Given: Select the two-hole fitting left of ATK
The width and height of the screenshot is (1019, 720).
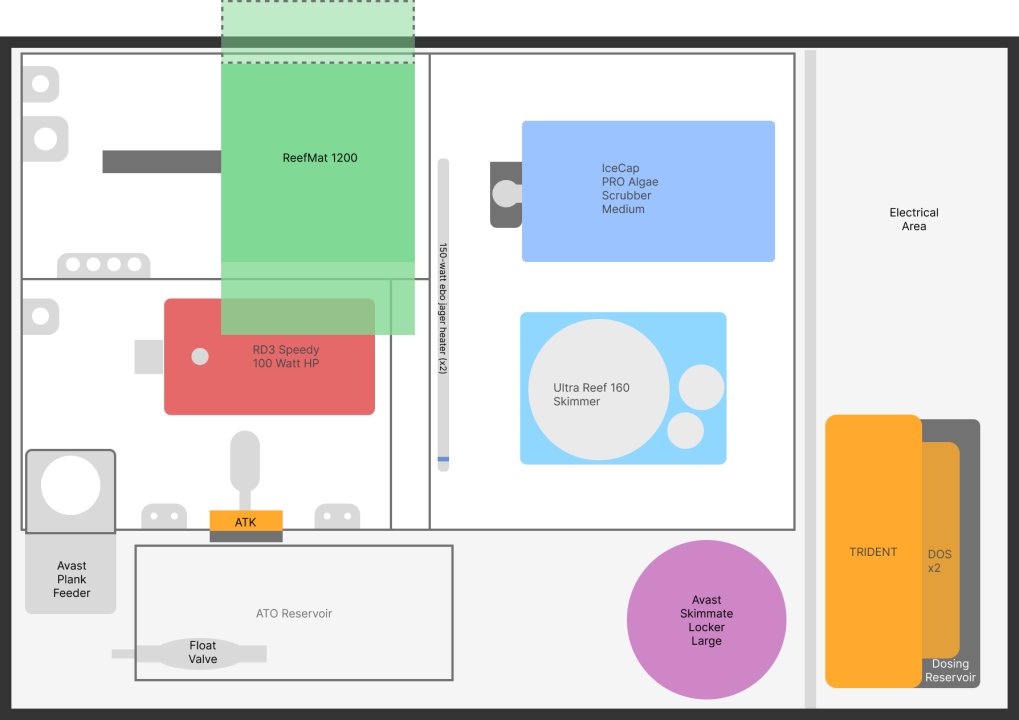Looking at the screenshot, I should click(164, 516).
